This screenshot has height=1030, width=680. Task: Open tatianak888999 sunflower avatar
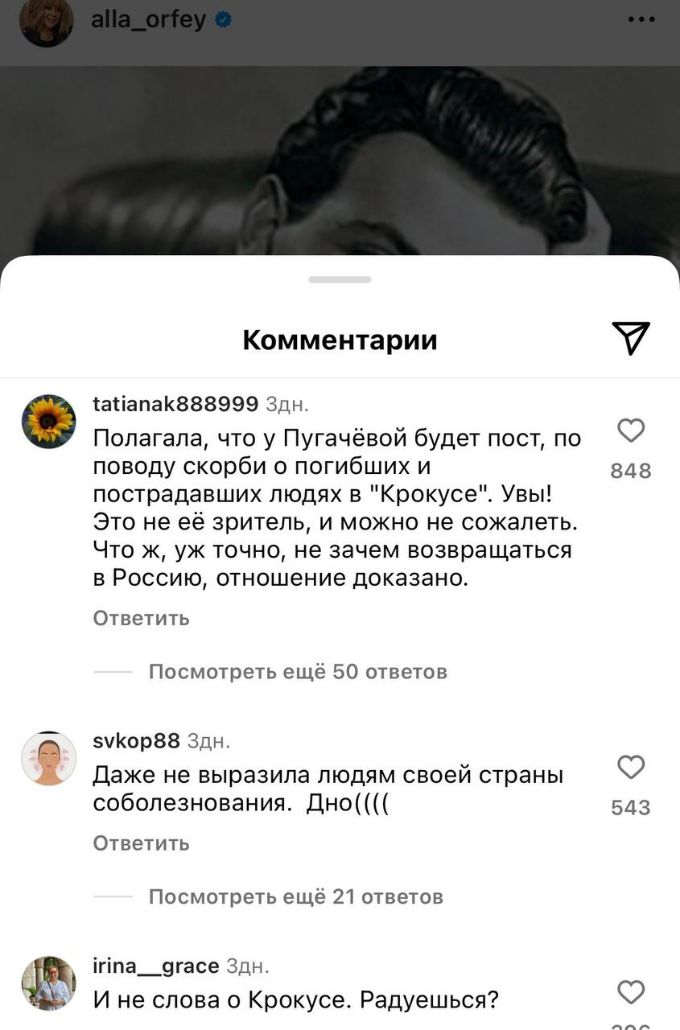coord(49,422)
